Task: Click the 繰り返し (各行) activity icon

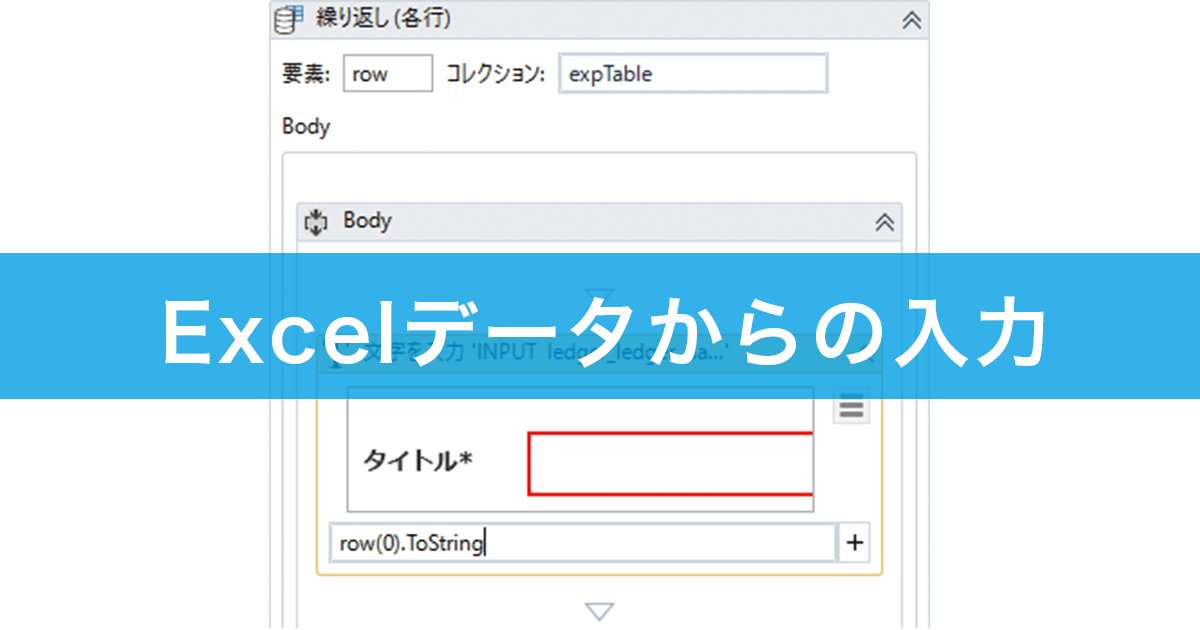Action: (x=289, y=19)
